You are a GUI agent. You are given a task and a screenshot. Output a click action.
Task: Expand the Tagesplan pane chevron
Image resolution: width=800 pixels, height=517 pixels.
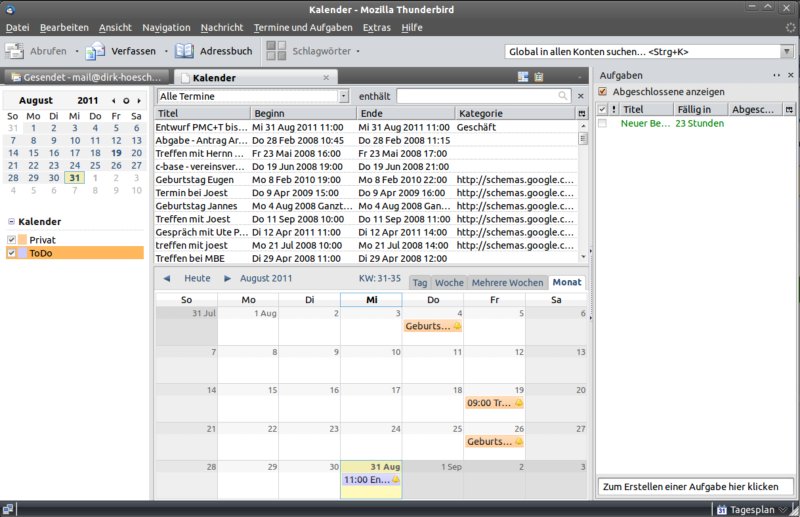tap(782, 509)
